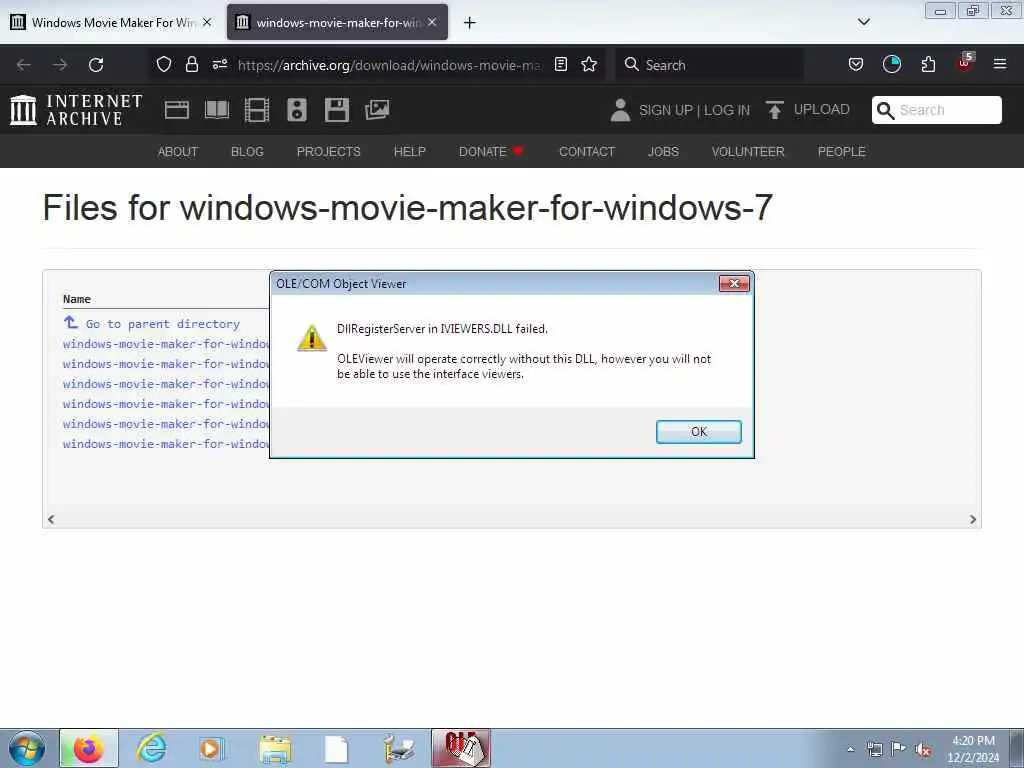This screenshot has height=768, width=1024.
Task: Open the Texts book icon
Action: point(217,110)
